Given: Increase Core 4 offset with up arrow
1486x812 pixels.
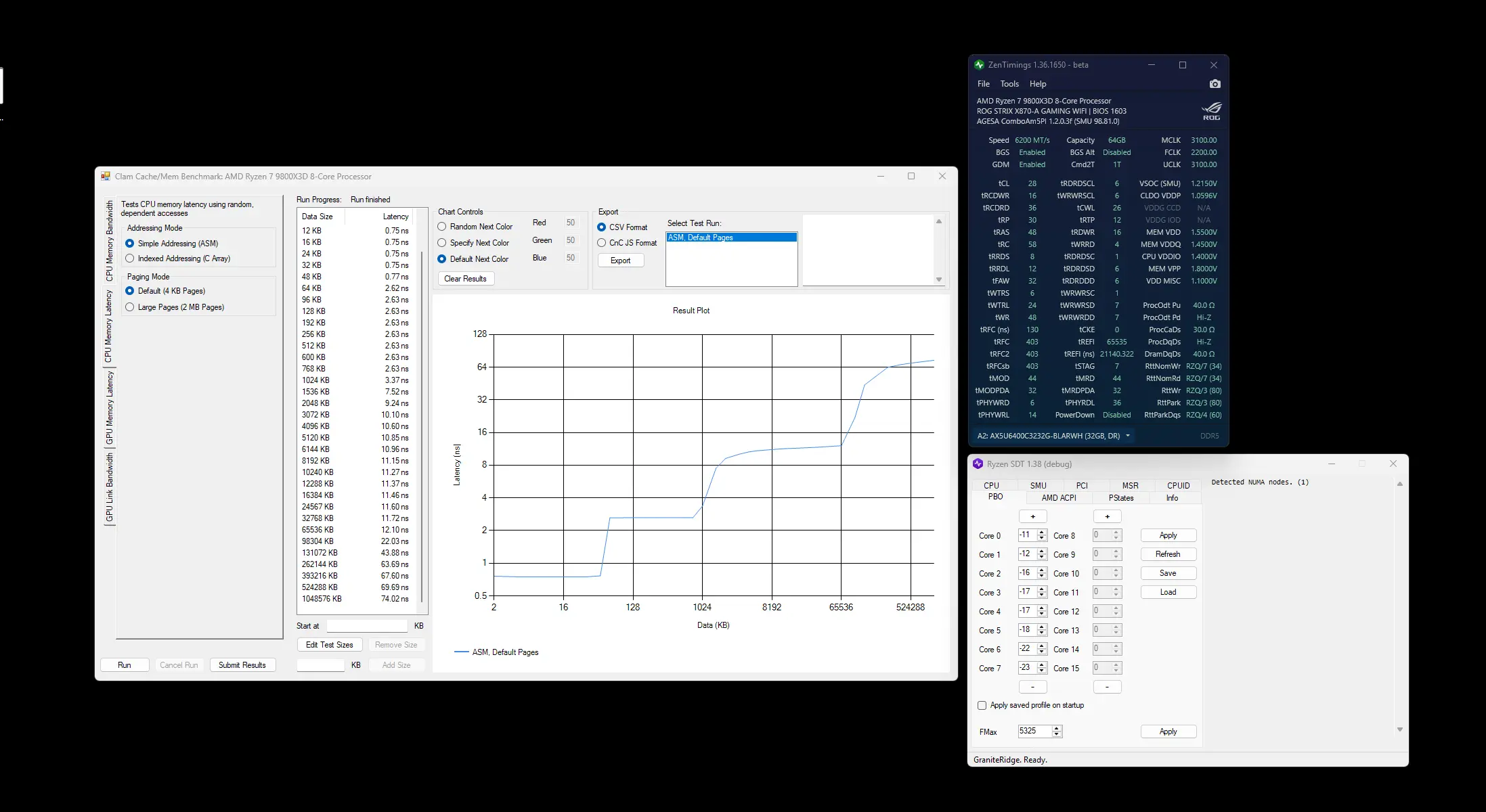Looking at the screenshot, I should pyautogui.click(x=1042, y=608).
